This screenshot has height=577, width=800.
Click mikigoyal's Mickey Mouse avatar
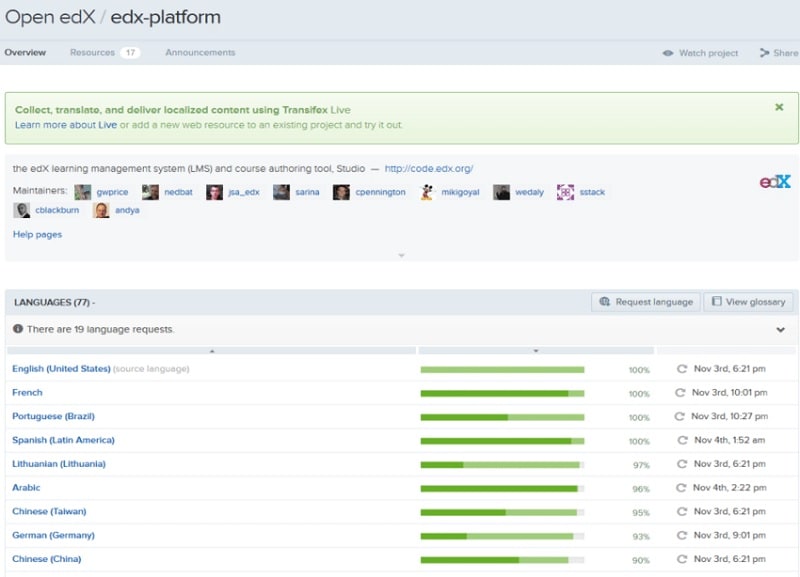(x=428, y=192)
